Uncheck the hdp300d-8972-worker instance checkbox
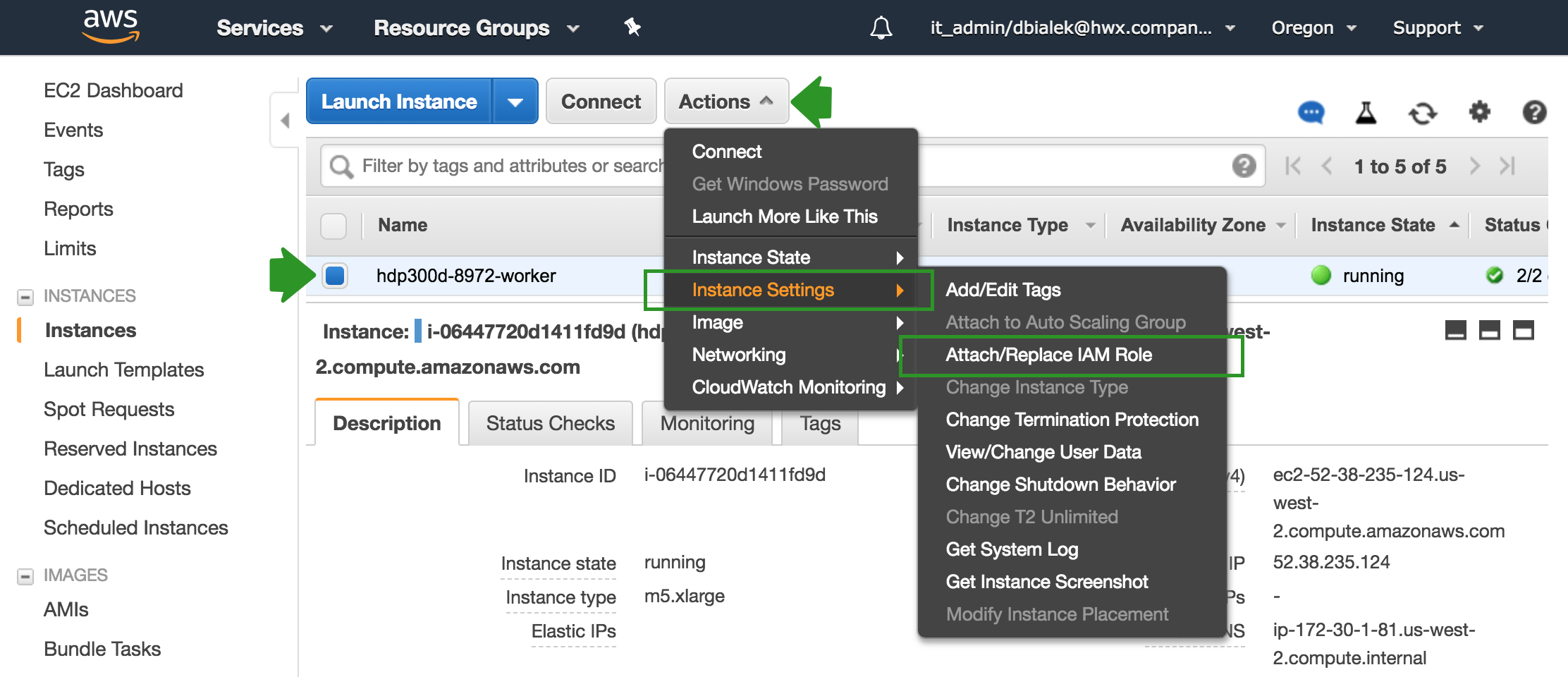 [335, 276]
